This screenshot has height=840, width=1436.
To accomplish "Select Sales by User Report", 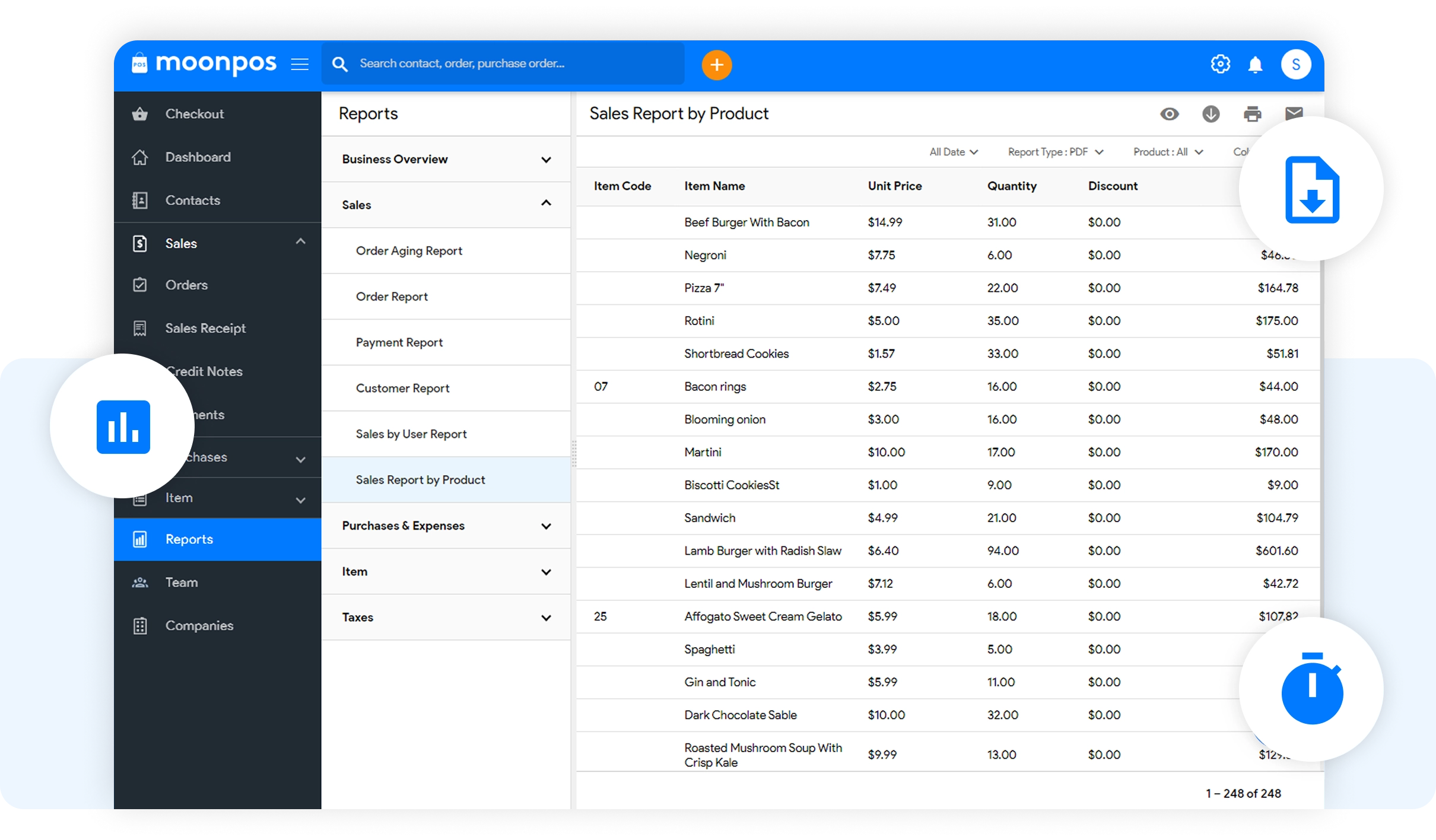I will 411,434.
